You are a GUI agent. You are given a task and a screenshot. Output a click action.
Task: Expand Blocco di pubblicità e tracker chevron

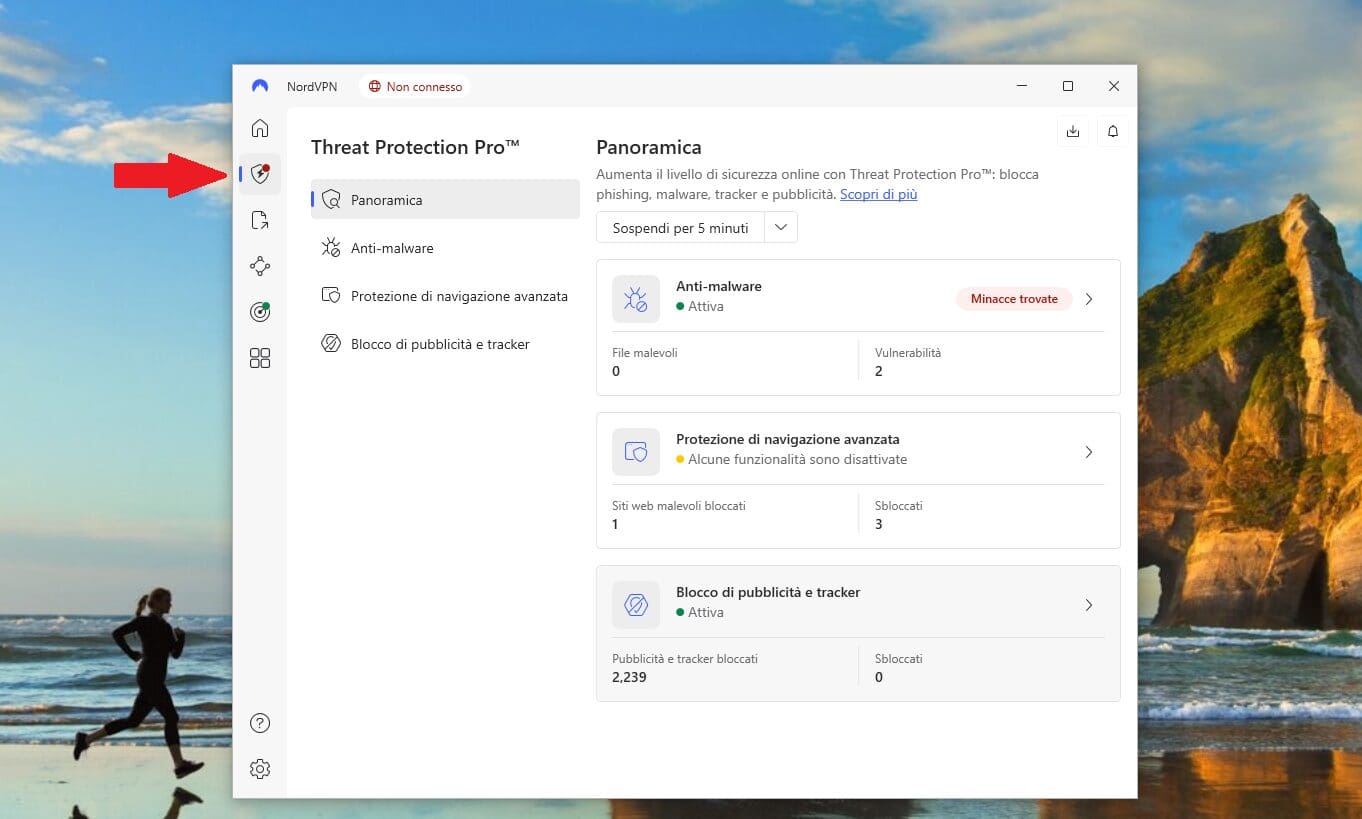(1089, 605)
